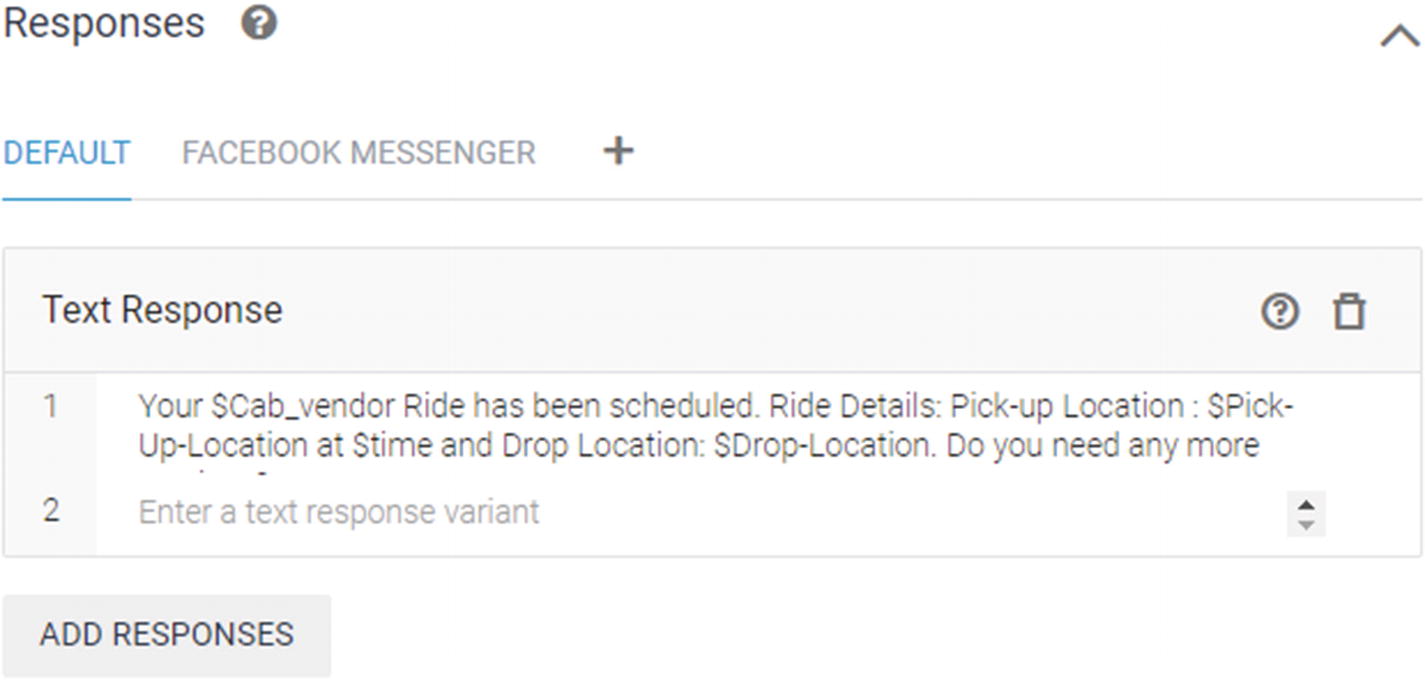Click the up arrow of the variant stepper
The width and height of the screenshot is (1425, 680).
coord(1306,503)
